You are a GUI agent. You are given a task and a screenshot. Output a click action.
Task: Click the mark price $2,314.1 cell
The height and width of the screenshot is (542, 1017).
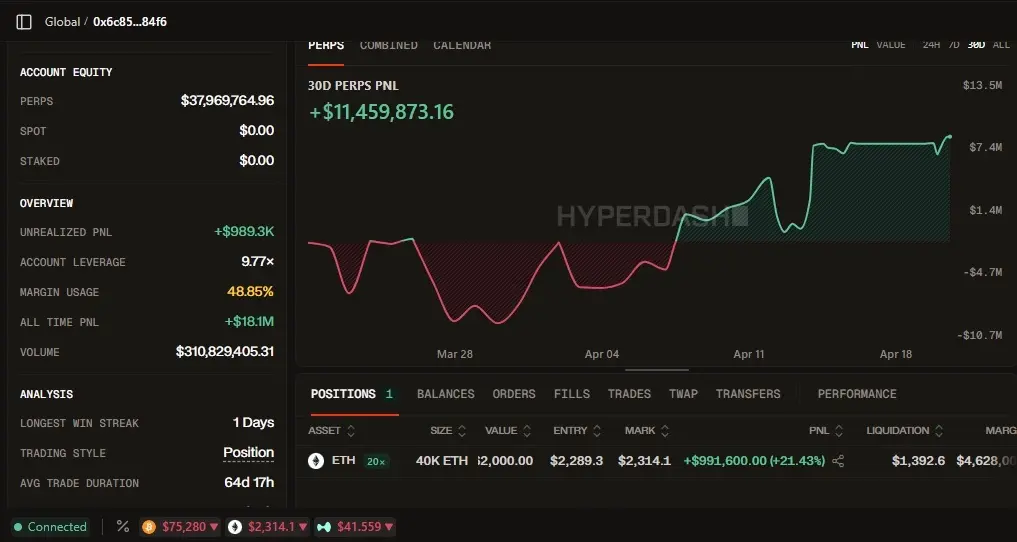coord(644,461)
